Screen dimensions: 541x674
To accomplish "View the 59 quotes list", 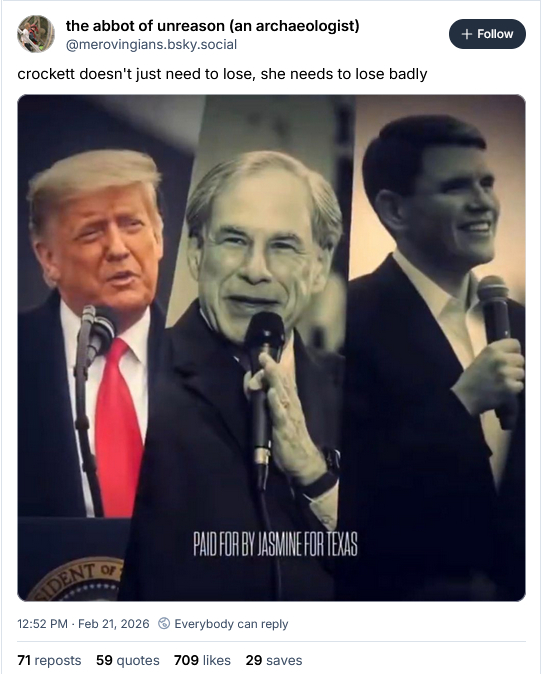I will pos(128,660).
